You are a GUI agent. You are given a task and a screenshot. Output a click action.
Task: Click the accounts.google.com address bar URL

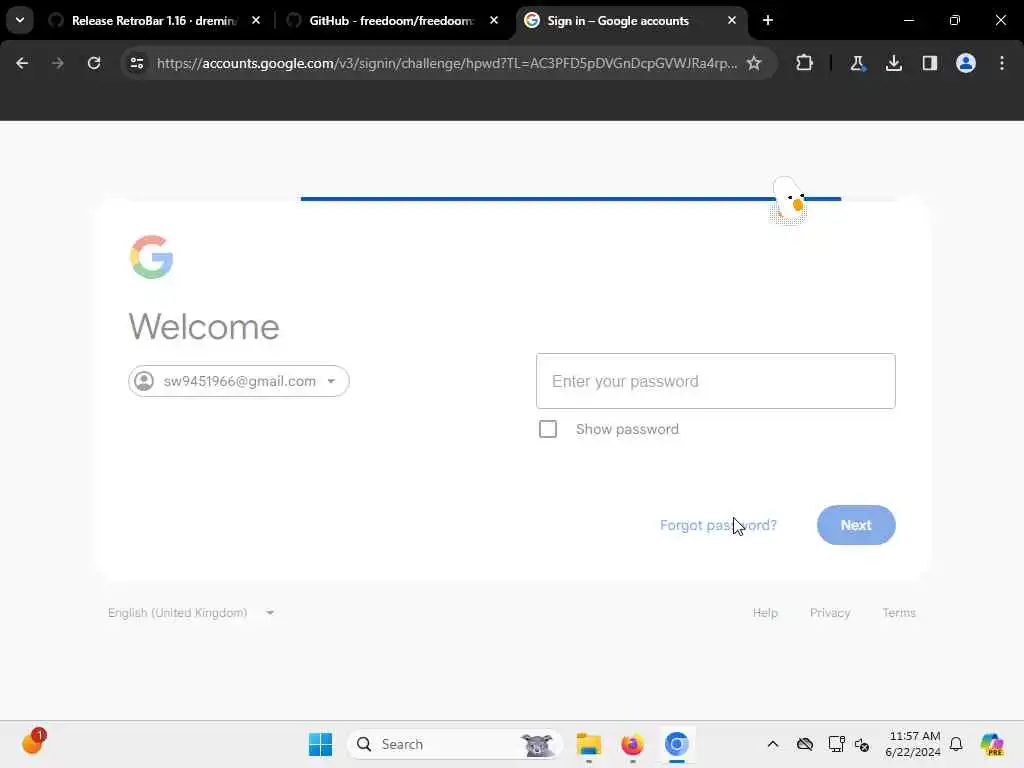[447, 63]
